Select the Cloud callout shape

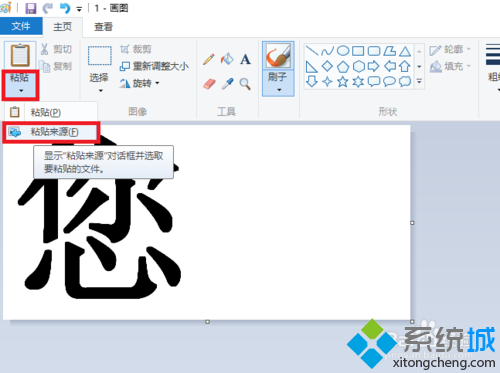pos(405,82)
